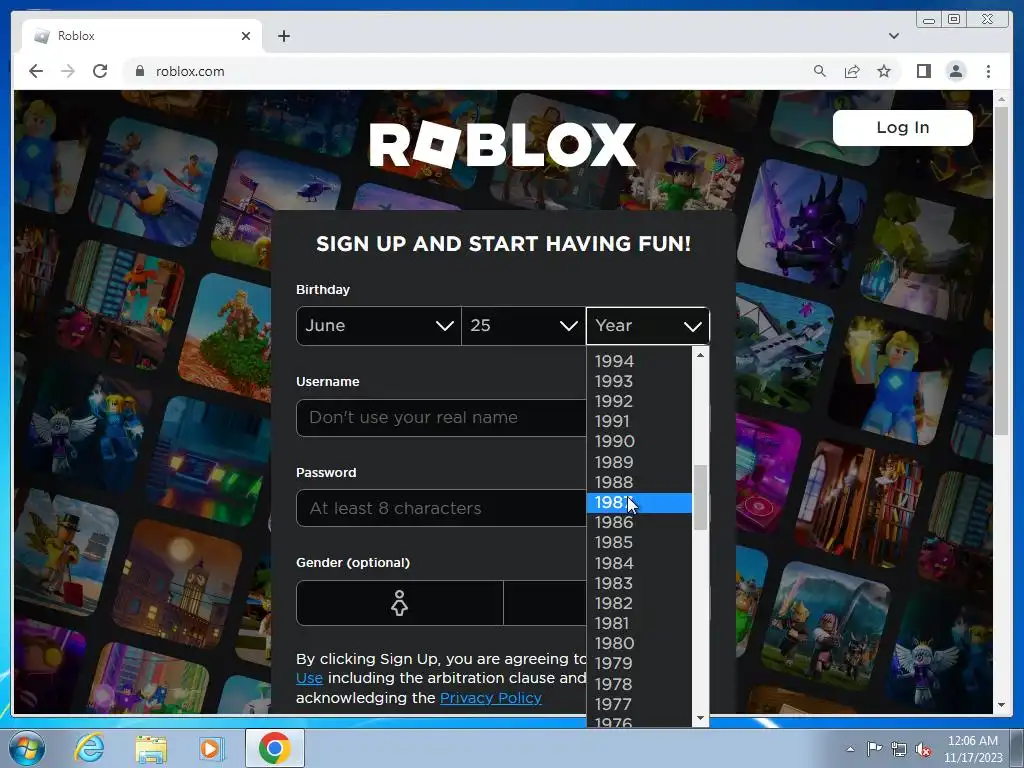Open the taskbar clock showing 12:06 AM
The width and height of the screenshot is (1024, 768).
[972, 749]
